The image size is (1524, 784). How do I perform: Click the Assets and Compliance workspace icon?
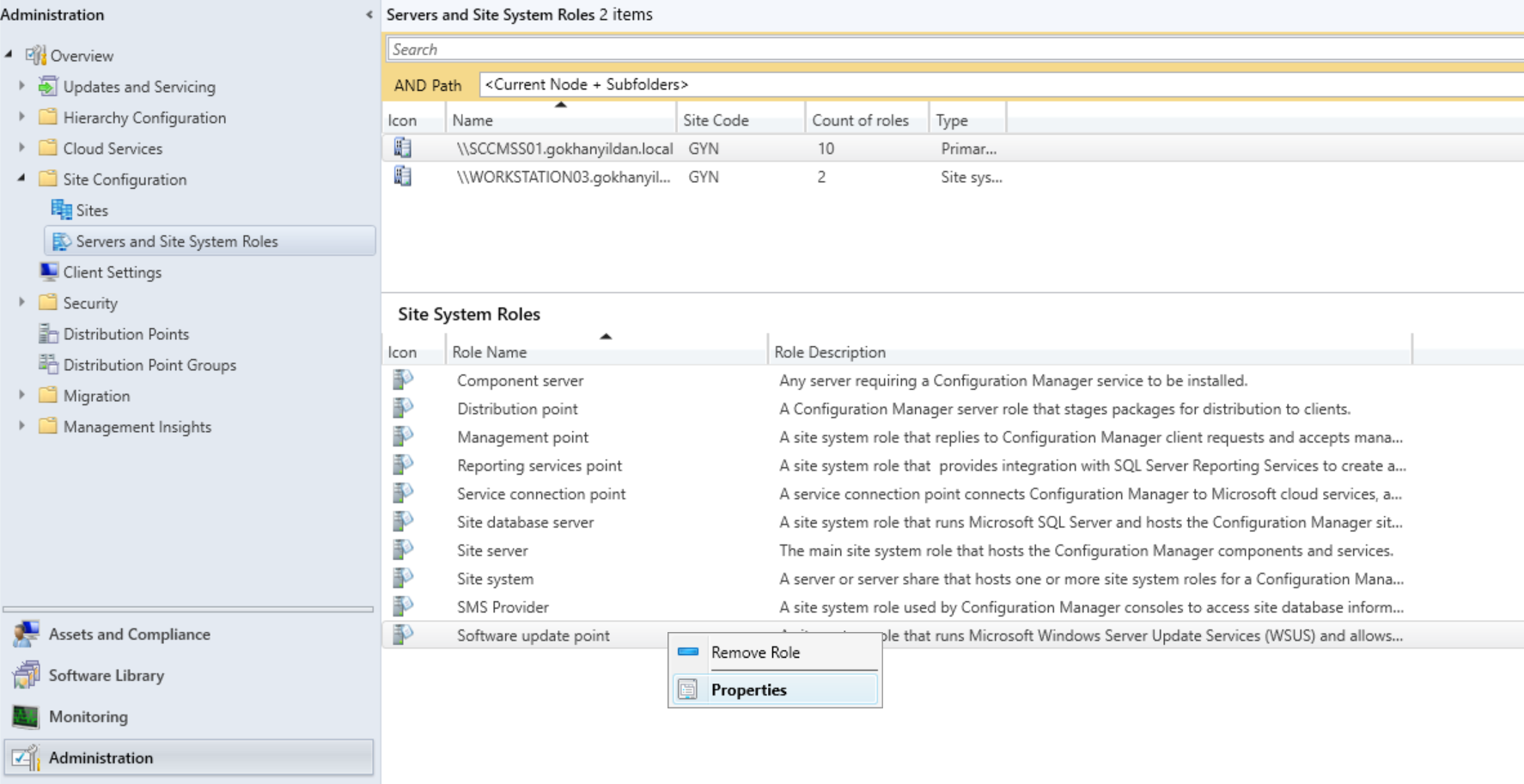point(26,634)
